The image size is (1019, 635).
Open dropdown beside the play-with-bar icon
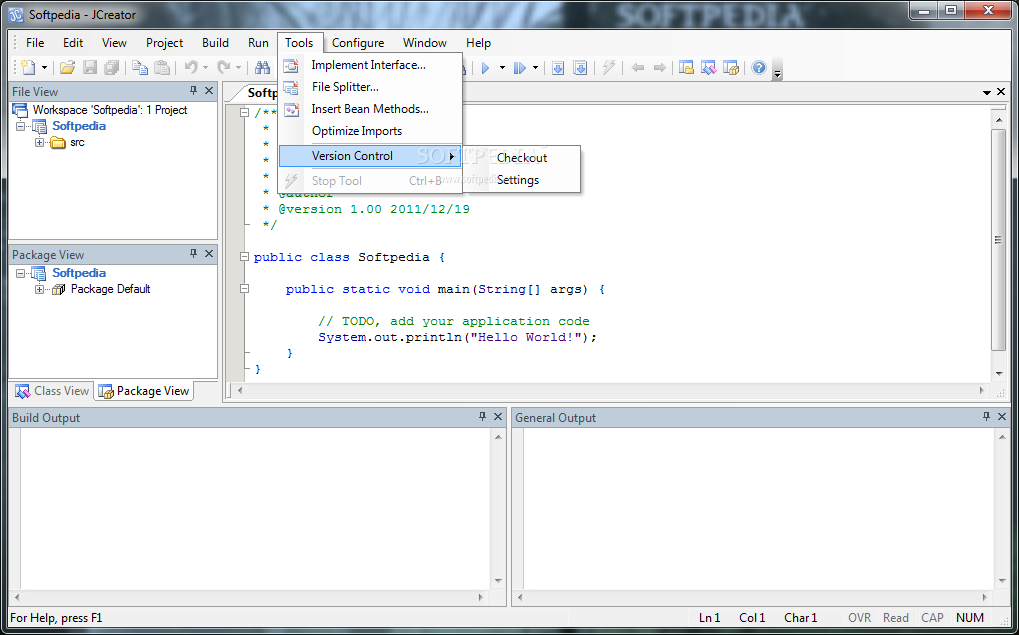[x=535, y=68]
